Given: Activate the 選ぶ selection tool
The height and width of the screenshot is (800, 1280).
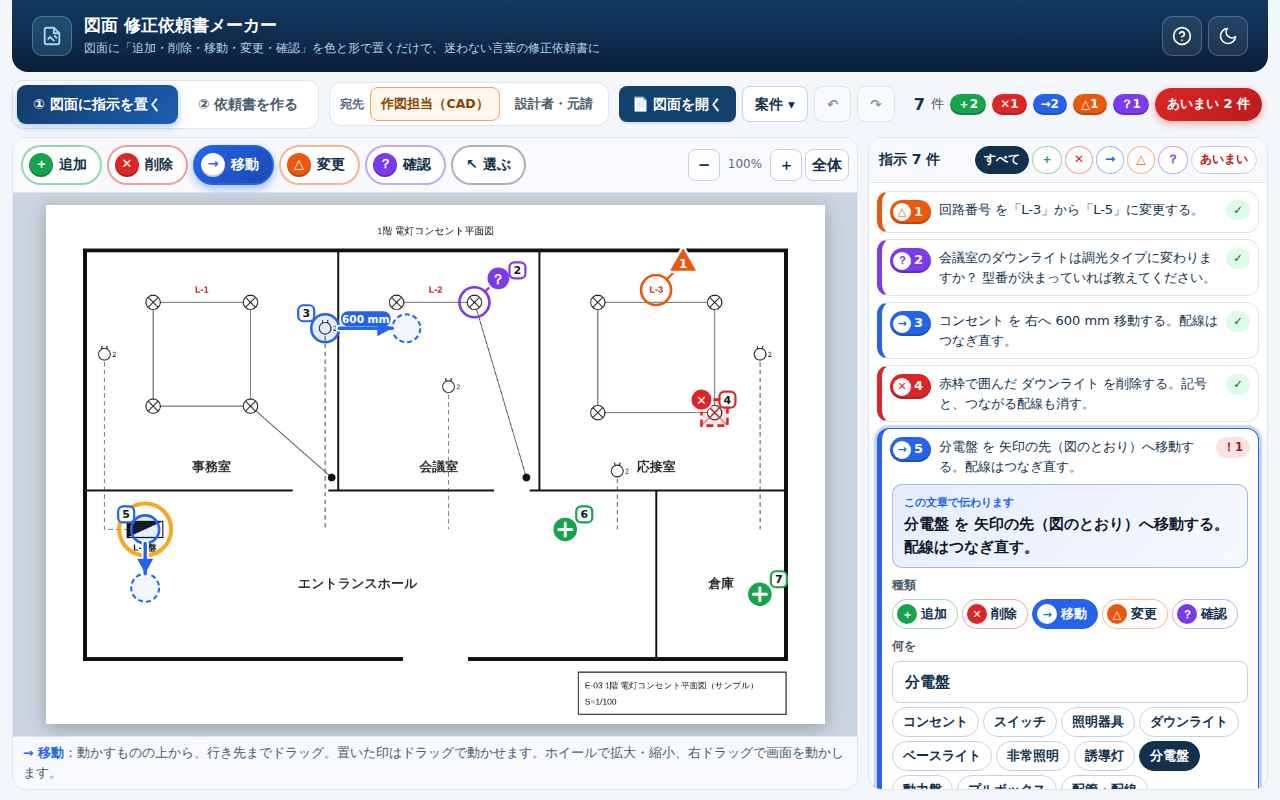Looking at the screenshot, I should coord(488,165).
